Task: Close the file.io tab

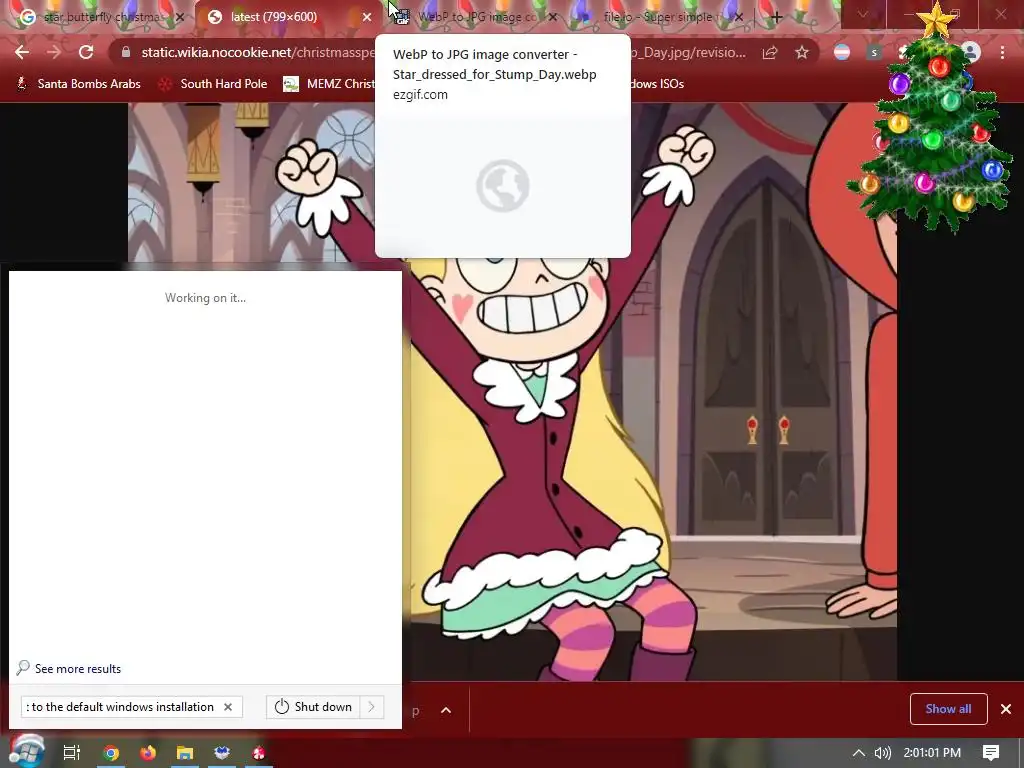Action: 739,17
